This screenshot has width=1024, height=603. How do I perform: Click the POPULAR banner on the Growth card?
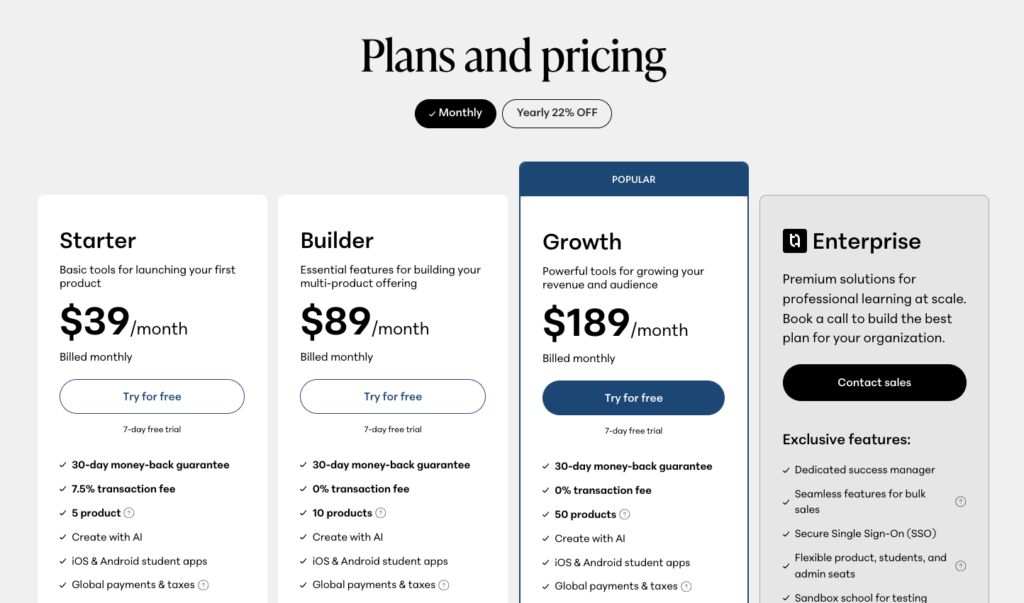633,178
